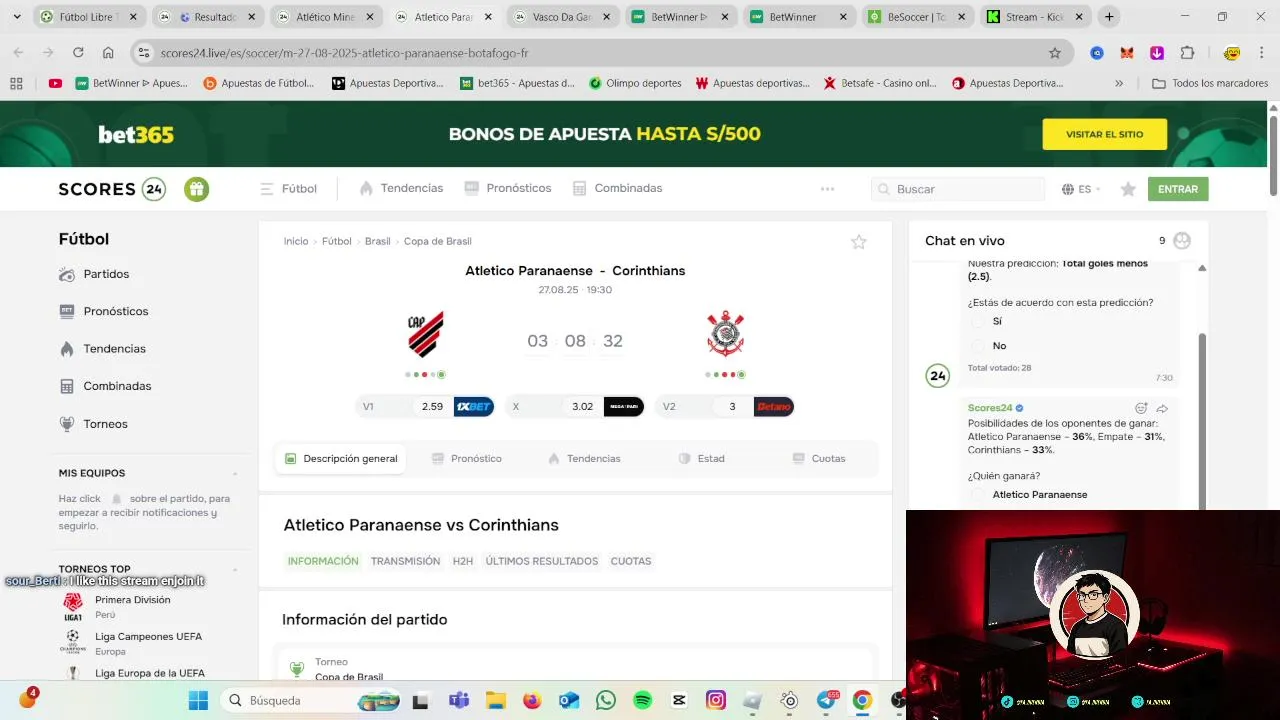Open the tab search dropdown arrow
Image resolution: width=1280 pixels, height=720 pixels.
(16, 17)
